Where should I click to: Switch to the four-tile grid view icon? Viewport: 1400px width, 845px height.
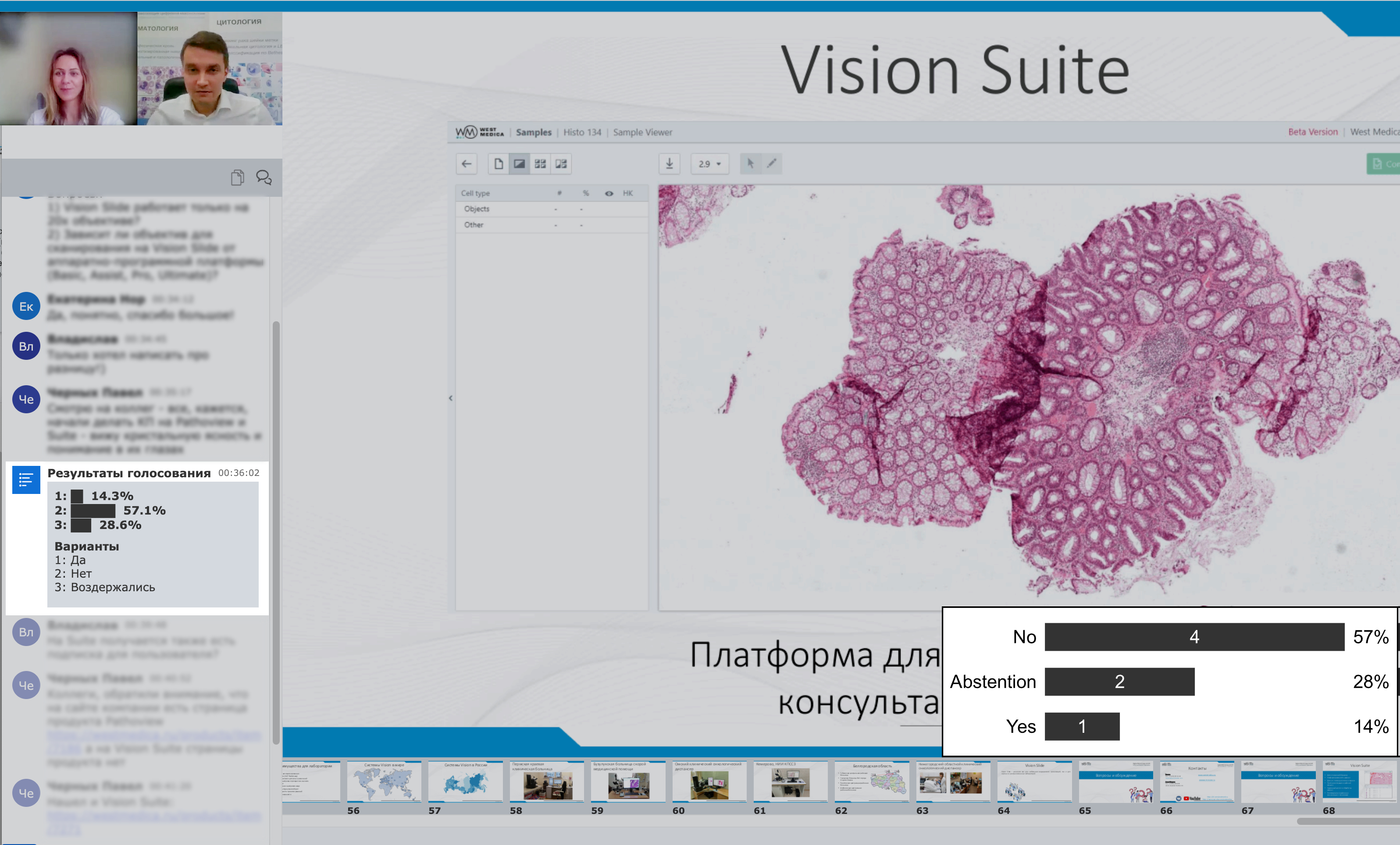click(x=540, y=164)
